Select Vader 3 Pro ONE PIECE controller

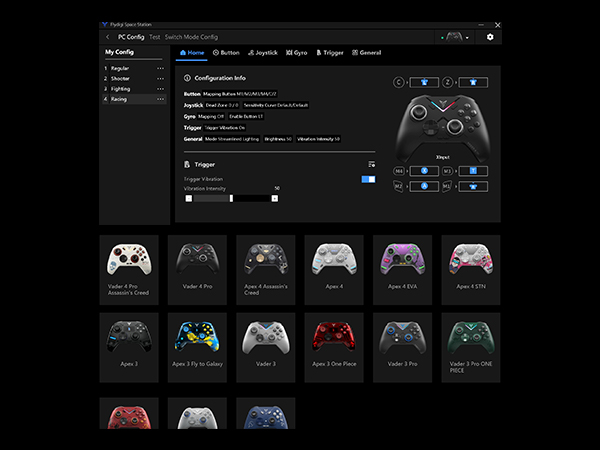[471, 347]
